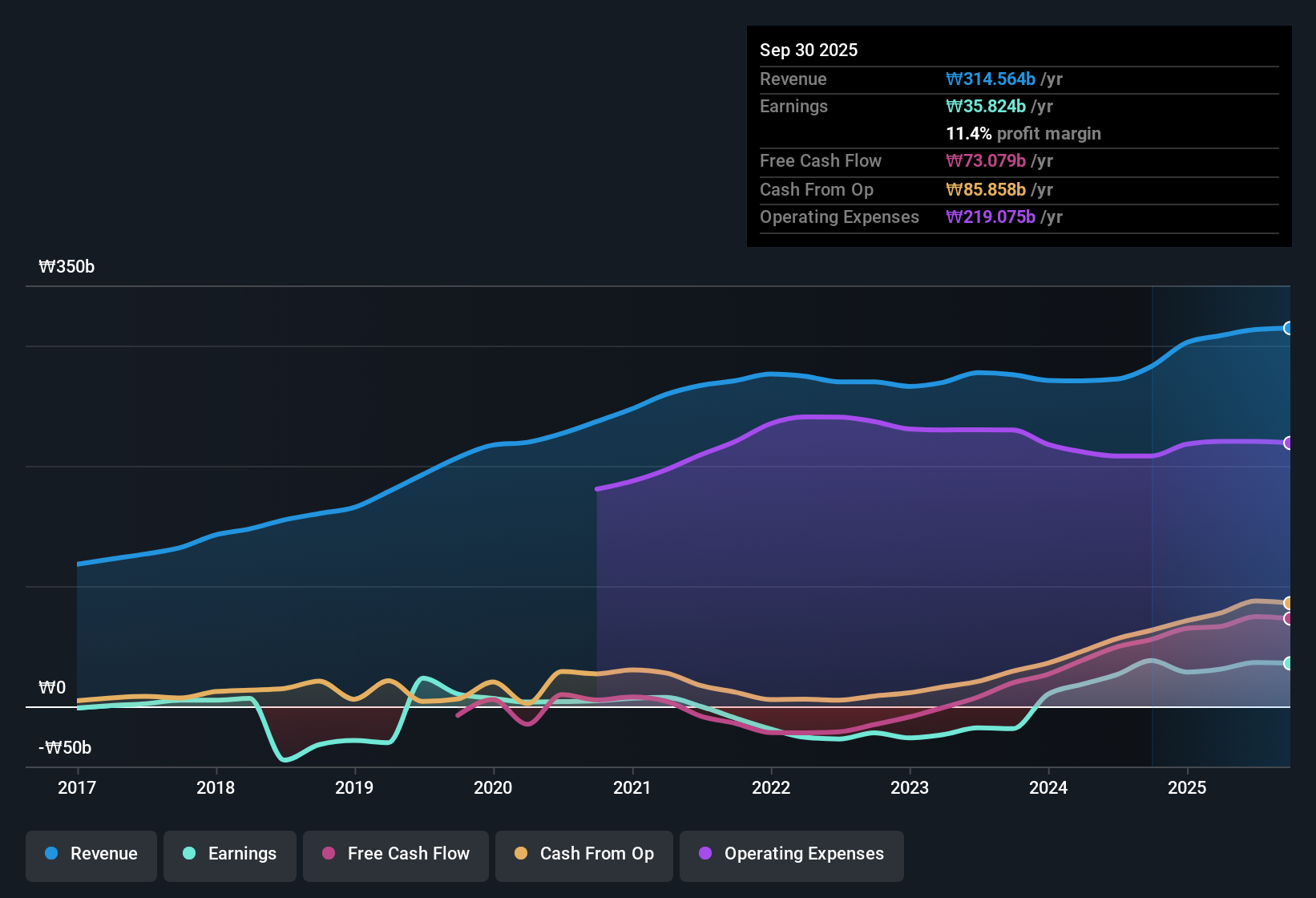Select the 2025 year label on axis
Screen dimensions: 1316x898
pyautogui.click(x=1188, y=787)
